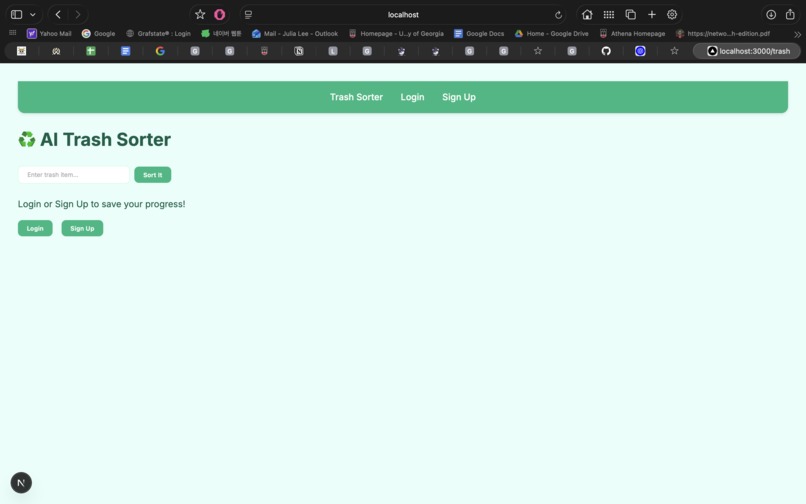Click the recycle icon beside AI Trash Sorter
The height and width of the screenshot is (504, 806).
coord(27,139)
